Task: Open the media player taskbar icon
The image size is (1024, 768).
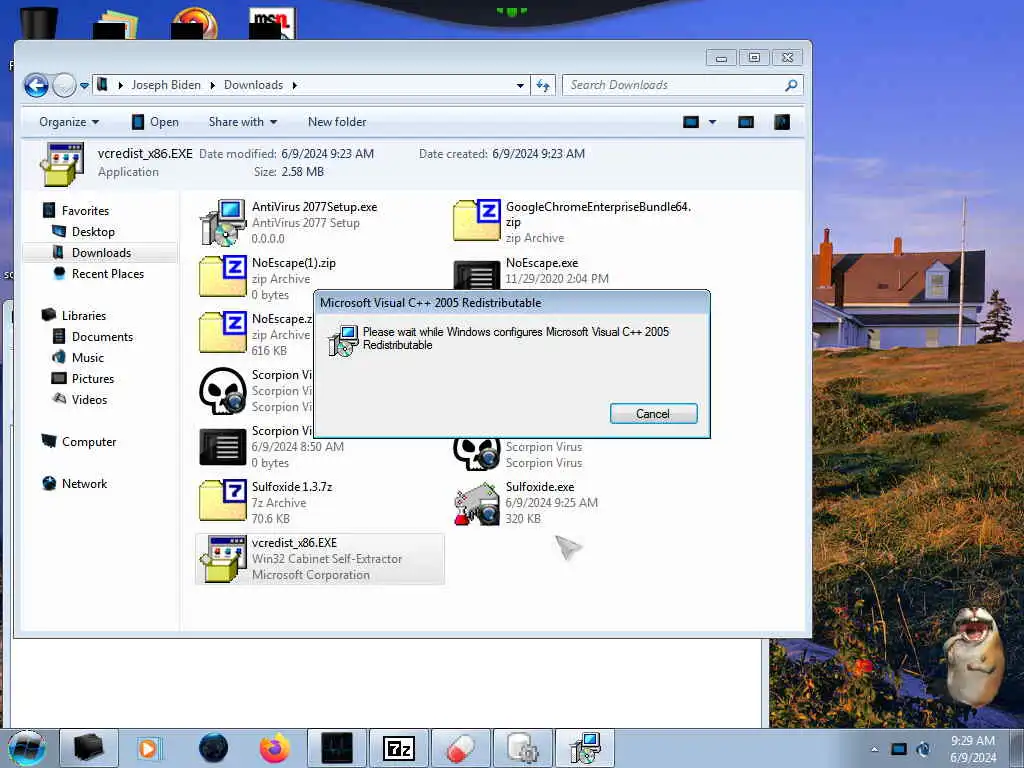Action: click(150, 748)
